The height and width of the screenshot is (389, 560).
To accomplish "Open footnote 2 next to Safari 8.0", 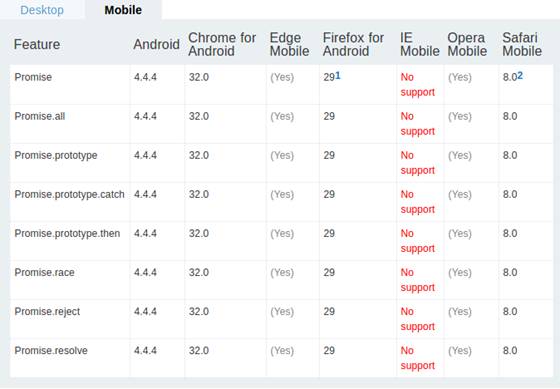I will click(520, 75).
